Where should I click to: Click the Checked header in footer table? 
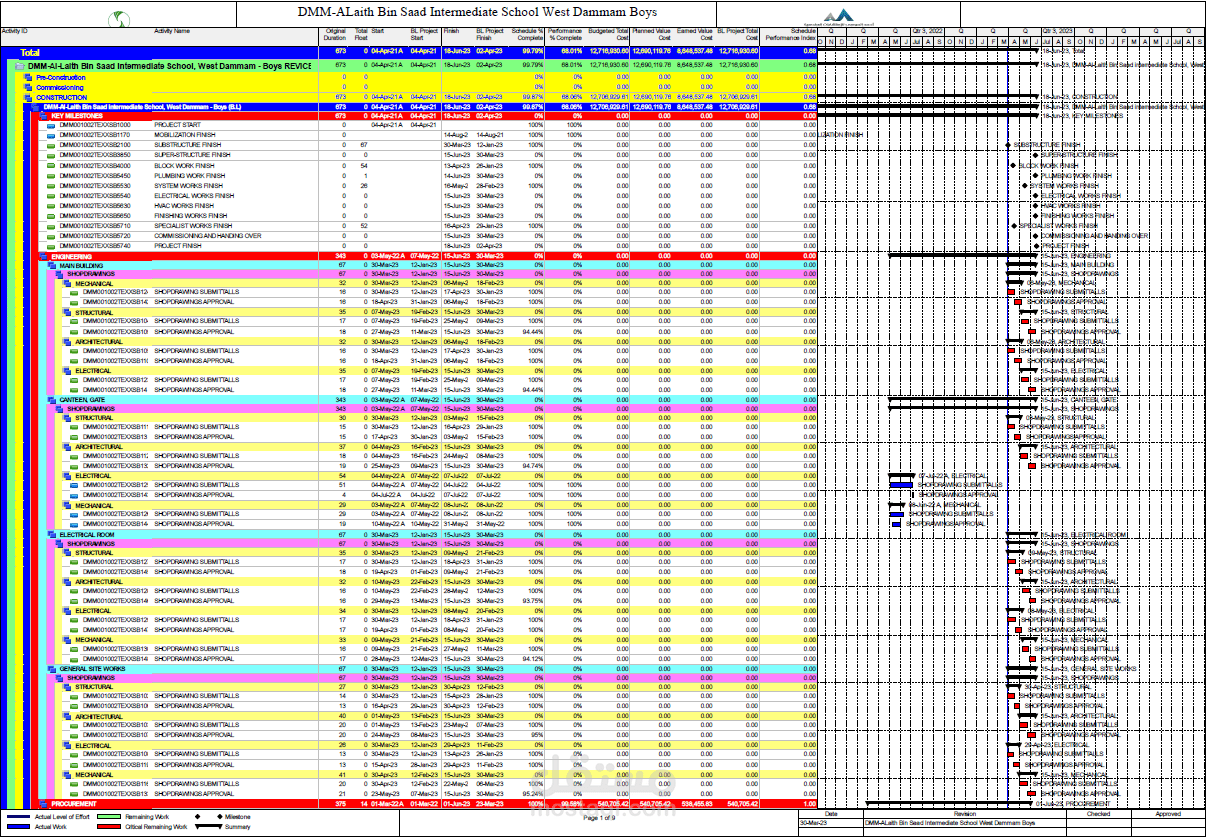1098,814
